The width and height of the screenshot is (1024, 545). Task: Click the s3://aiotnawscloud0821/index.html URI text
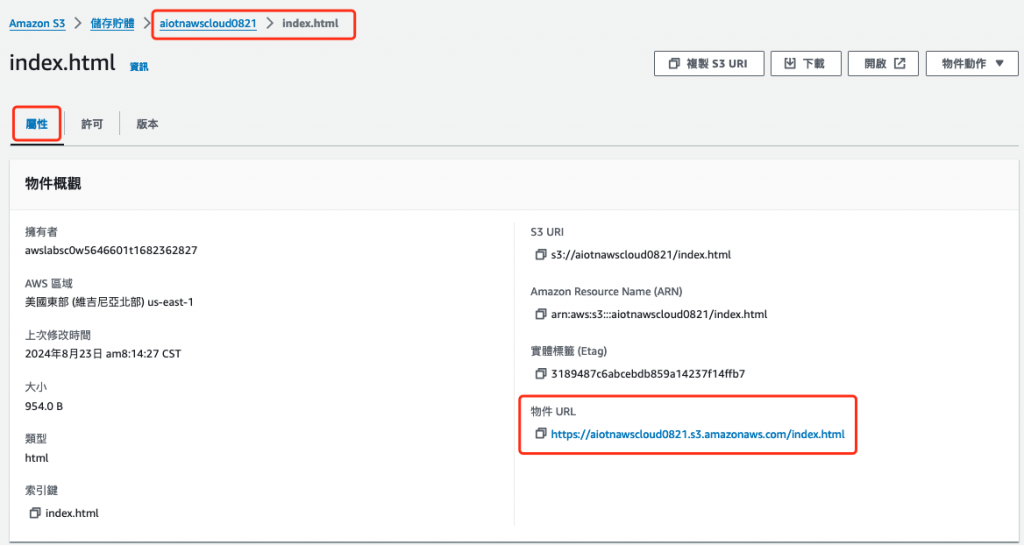click(641, 255)
